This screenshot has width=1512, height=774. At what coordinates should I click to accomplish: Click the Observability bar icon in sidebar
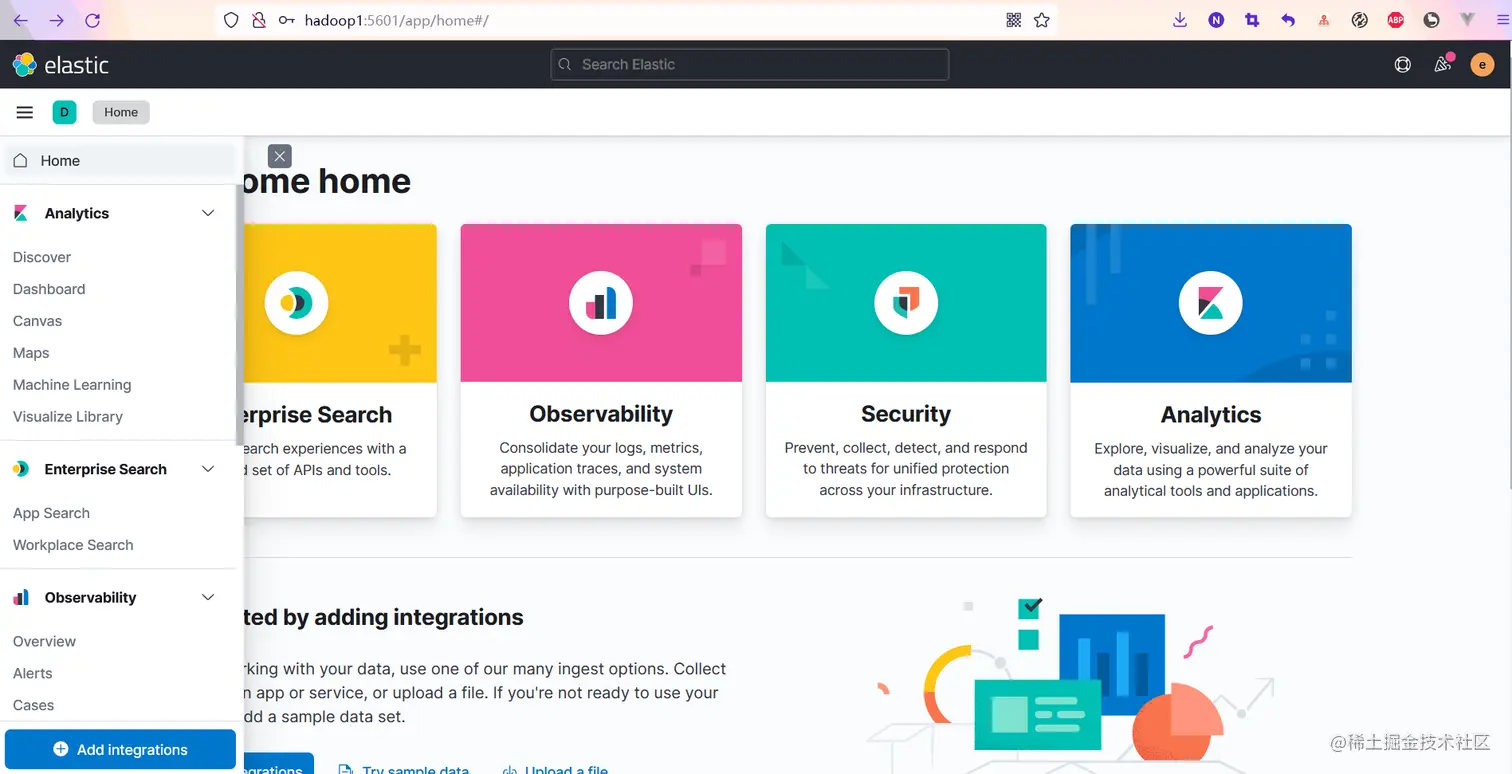20,597
